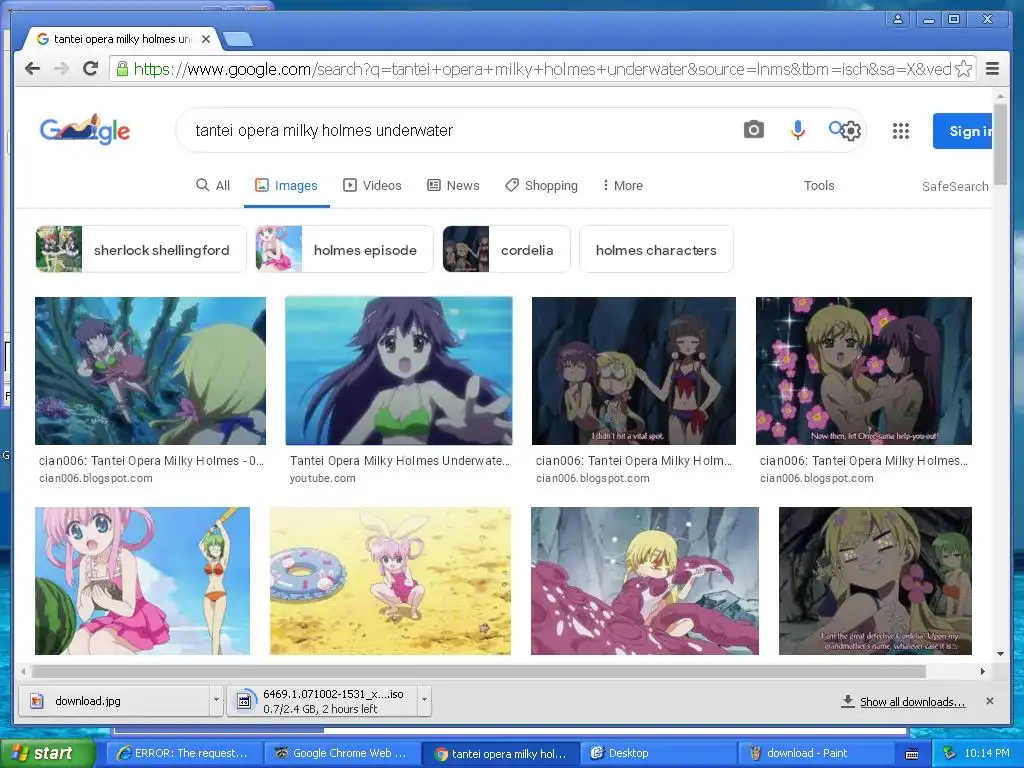The image size is (1024, 768).
Task: Close the downloads bar with the X
Action: click(989, 701)
